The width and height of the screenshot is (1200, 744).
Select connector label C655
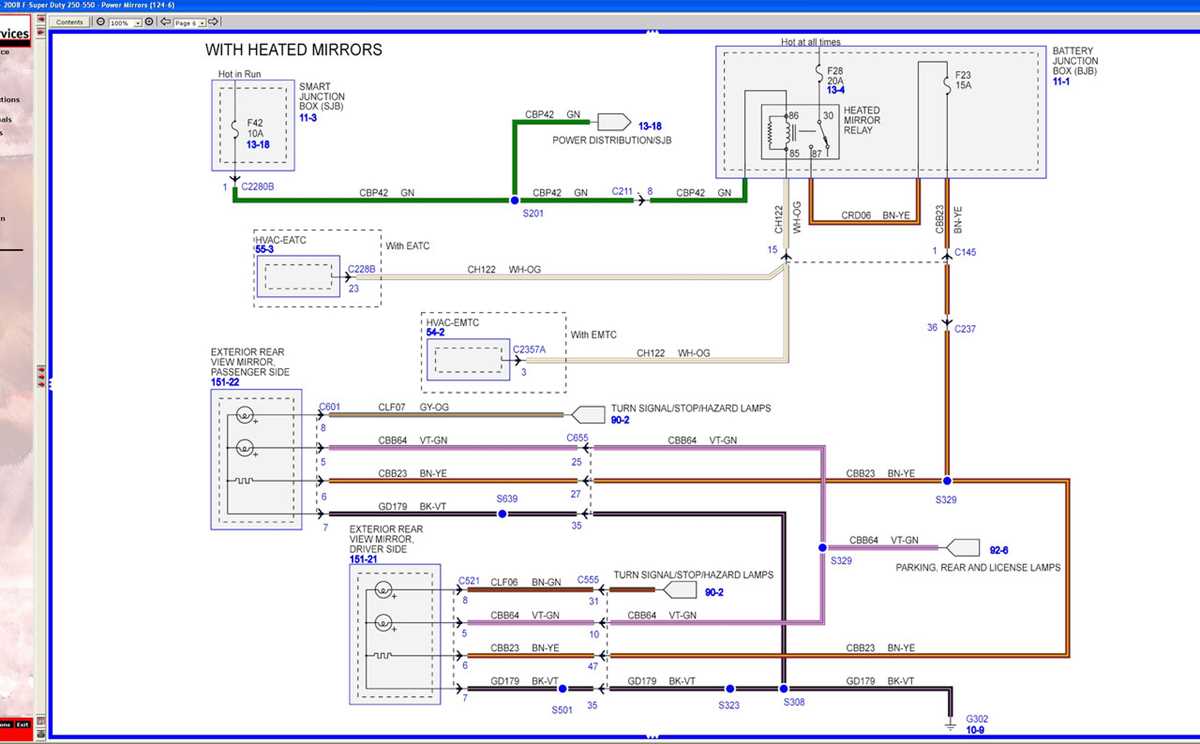pos(577,438)
